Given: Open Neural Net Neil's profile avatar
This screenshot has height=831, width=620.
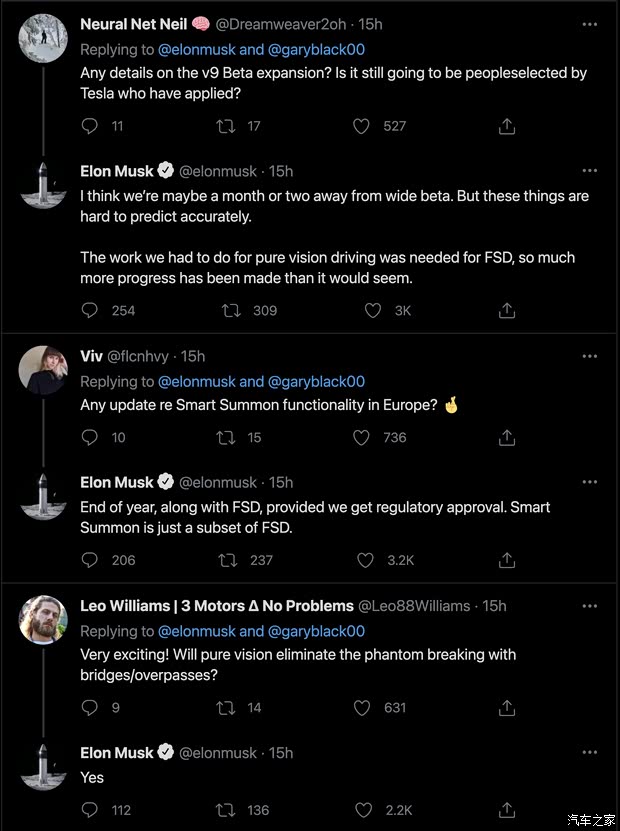Looking at the screenshot, I should click(43, 39).
